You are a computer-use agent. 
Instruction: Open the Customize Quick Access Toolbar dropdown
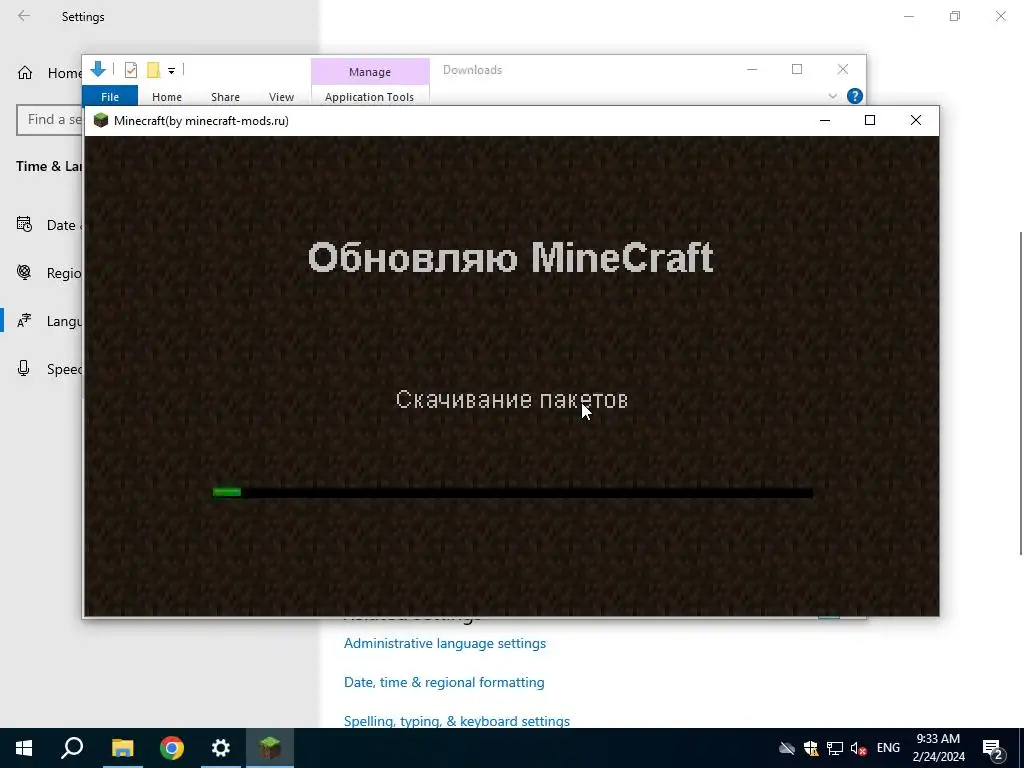coord(171,71)
